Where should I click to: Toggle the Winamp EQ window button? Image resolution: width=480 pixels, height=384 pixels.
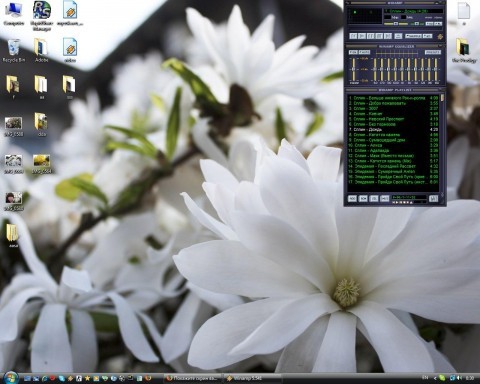[x=429, y=24]
